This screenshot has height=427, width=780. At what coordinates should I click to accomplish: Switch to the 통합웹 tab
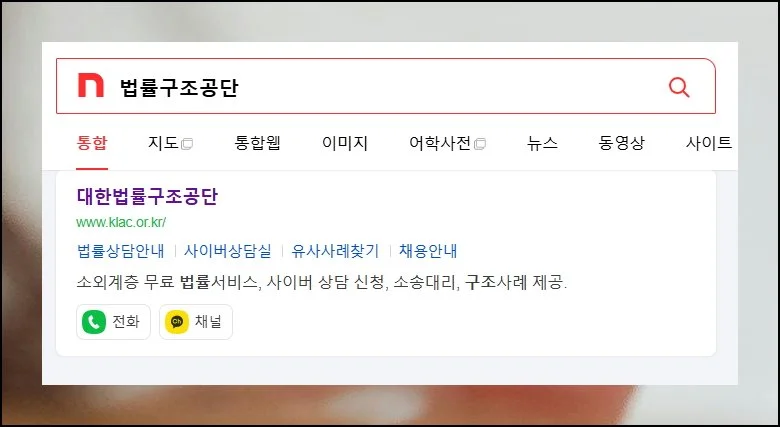(257, 143)
